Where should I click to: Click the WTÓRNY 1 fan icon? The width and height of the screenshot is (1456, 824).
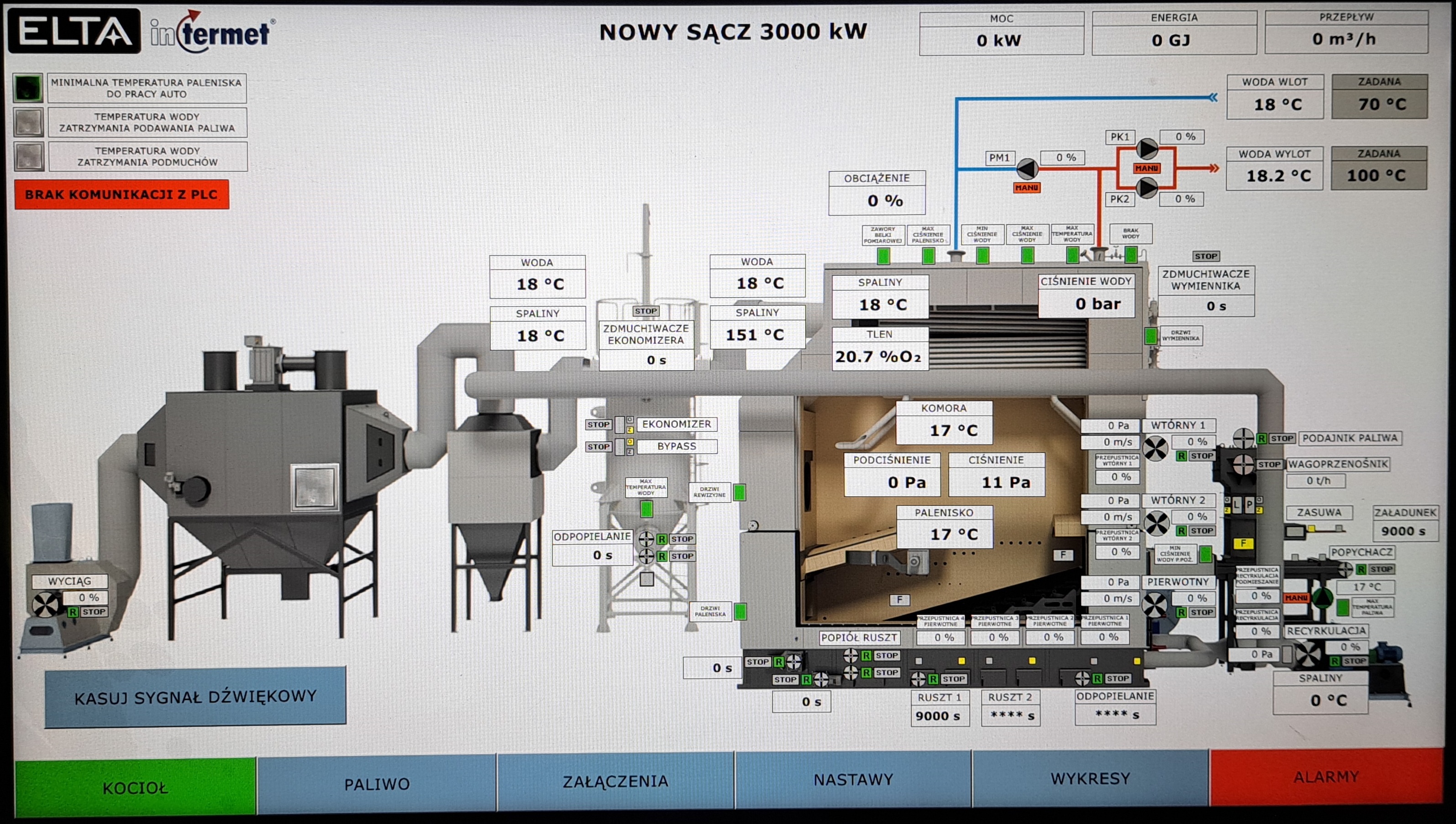(1155, 448)
